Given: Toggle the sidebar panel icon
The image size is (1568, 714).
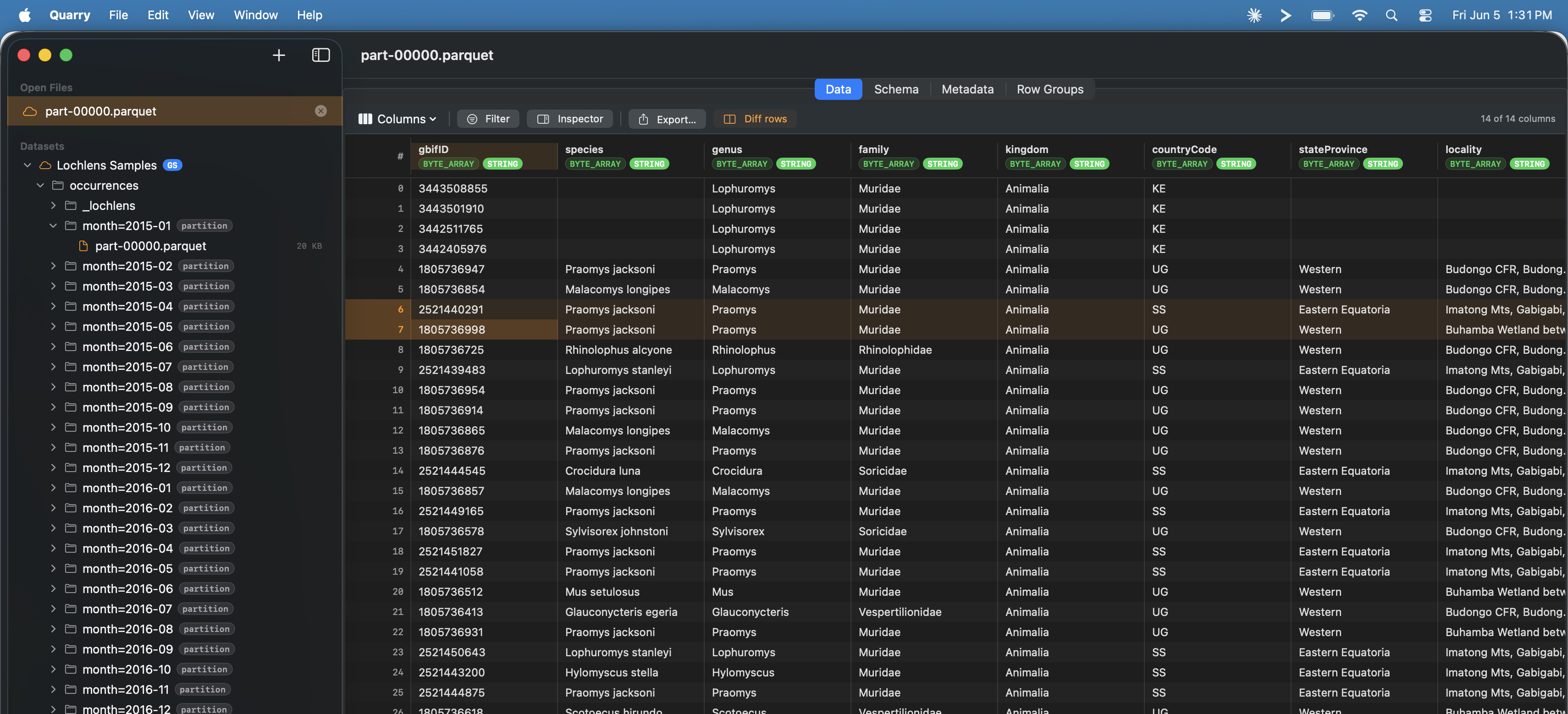Looking at the screenshot, I should coord(321,55).
